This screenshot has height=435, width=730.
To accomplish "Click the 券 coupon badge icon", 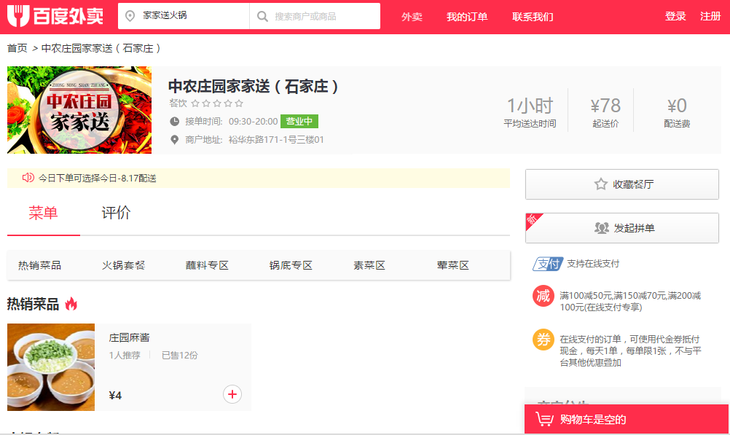I will (x=543, y=340).
